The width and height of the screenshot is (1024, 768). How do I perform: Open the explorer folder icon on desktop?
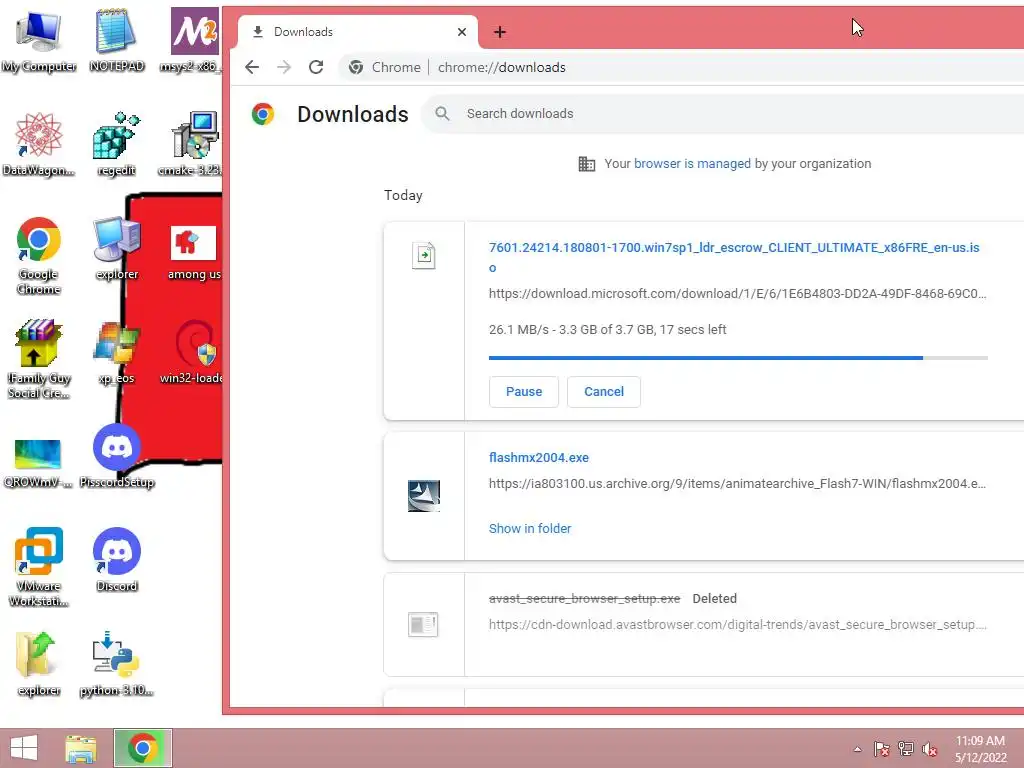click(x=39, y=664)
